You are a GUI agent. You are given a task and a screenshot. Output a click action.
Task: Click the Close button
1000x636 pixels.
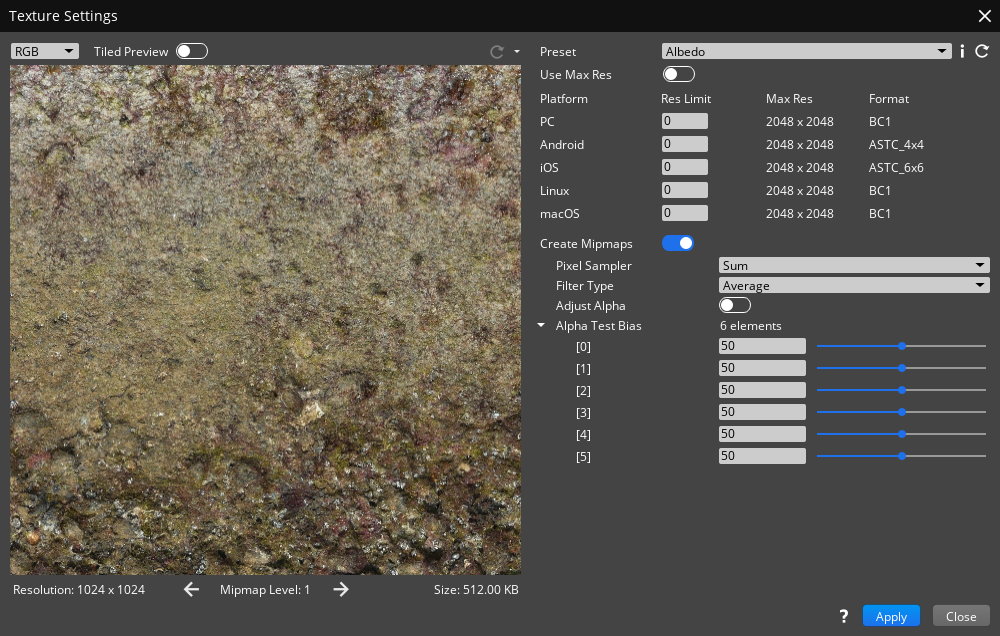click(961, 616)
